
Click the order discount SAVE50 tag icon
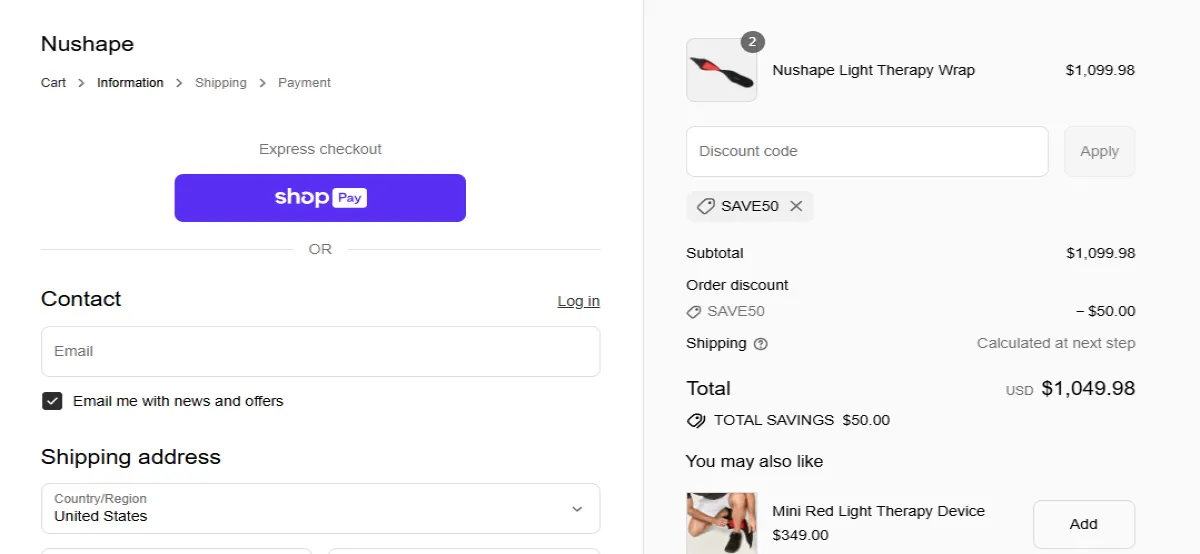pos(694,312)
